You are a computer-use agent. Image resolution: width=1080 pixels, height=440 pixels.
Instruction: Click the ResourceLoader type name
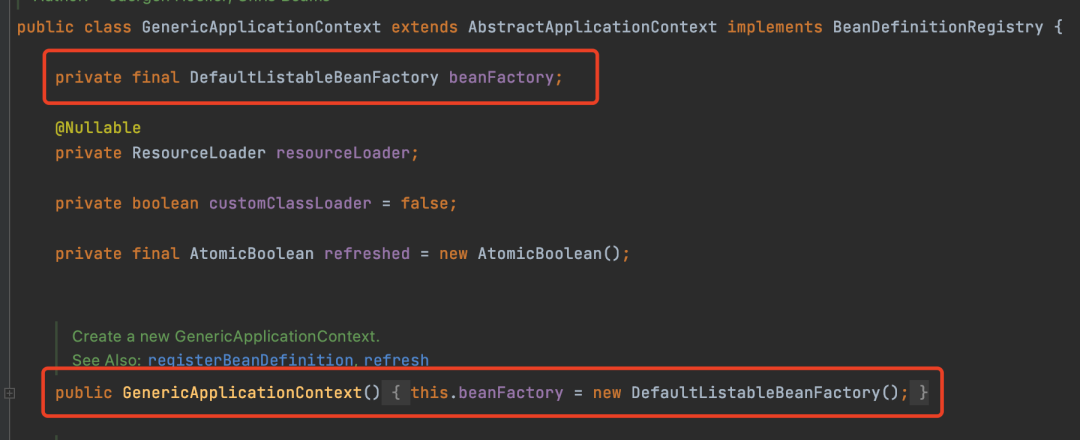[199, 153]
